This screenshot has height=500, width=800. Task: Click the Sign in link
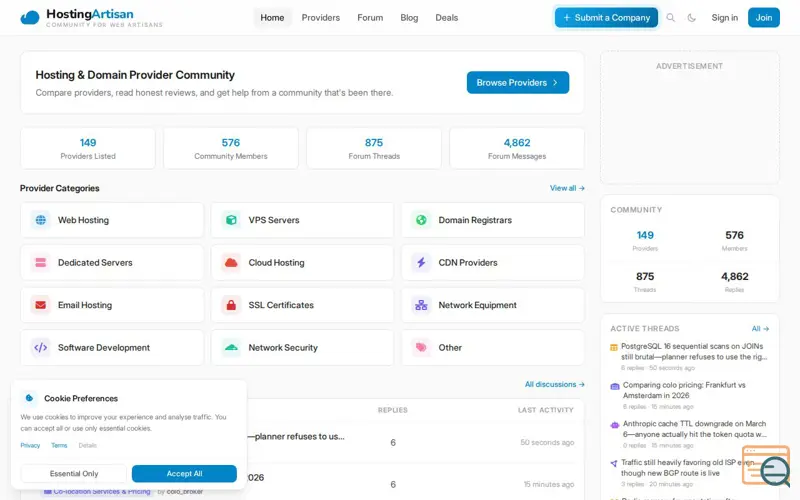point(724,18)
